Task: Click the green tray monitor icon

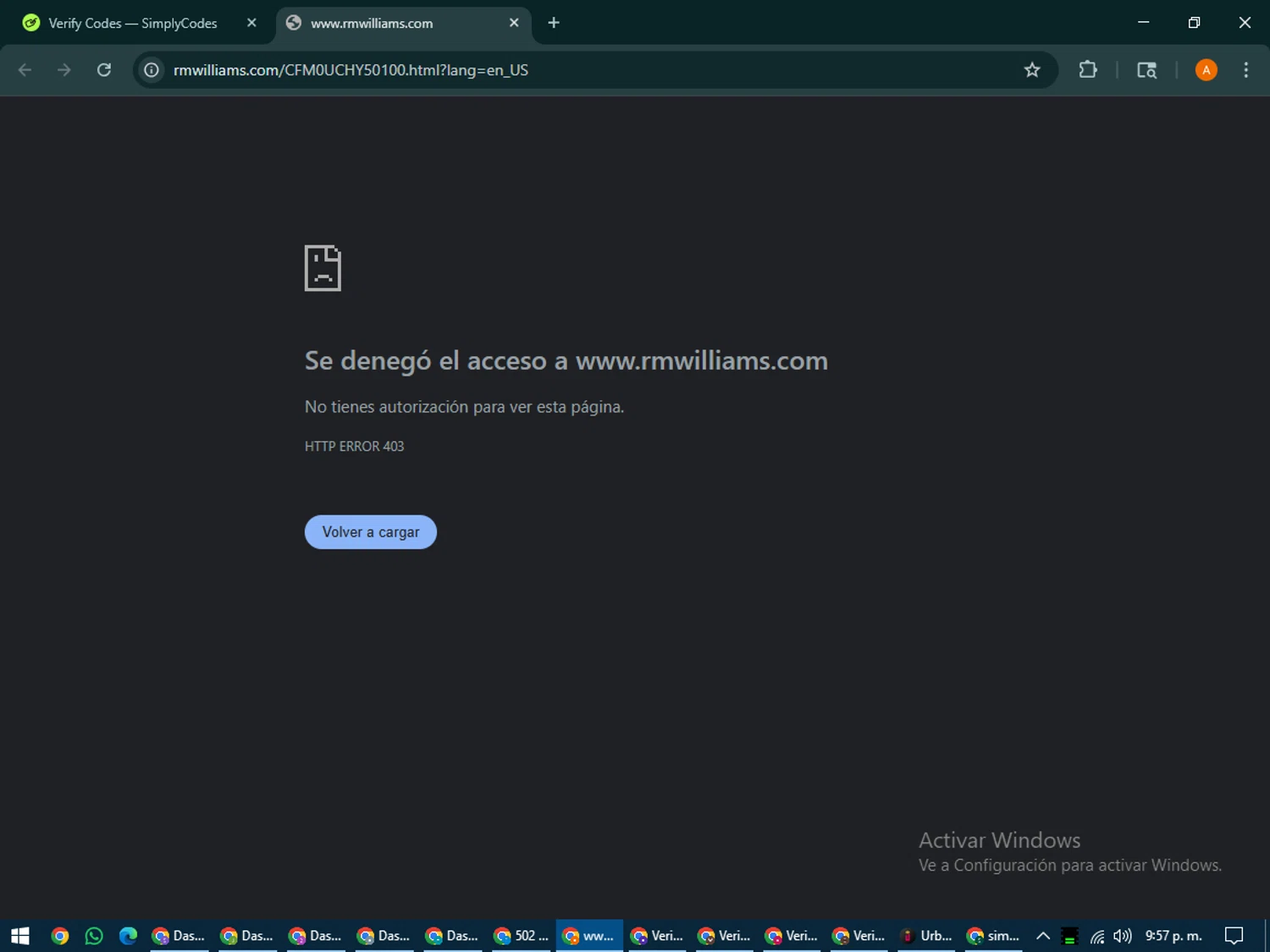Action: 1069,936
